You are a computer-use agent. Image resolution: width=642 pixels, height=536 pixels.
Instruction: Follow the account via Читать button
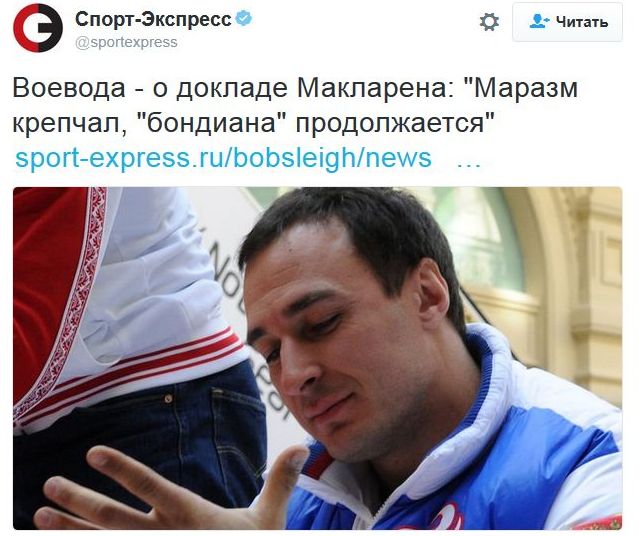tap(567, 22)
